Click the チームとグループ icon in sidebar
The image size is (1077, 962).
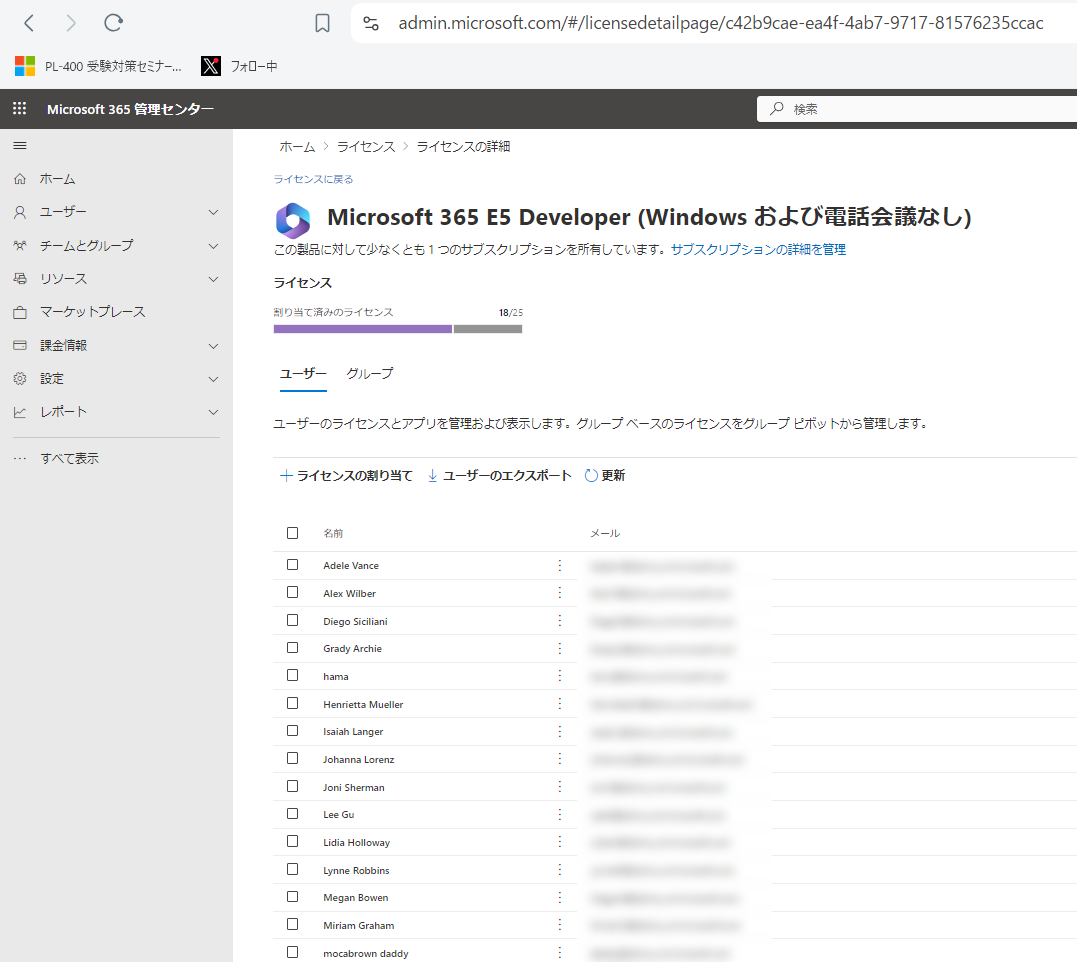tap(20, 245)
